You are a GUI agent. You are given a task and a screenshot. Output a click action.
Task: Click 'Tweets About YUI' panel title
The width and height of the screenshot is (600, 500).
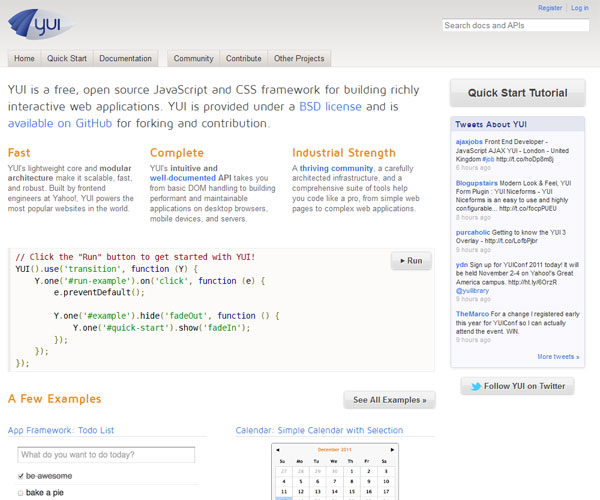491,125
